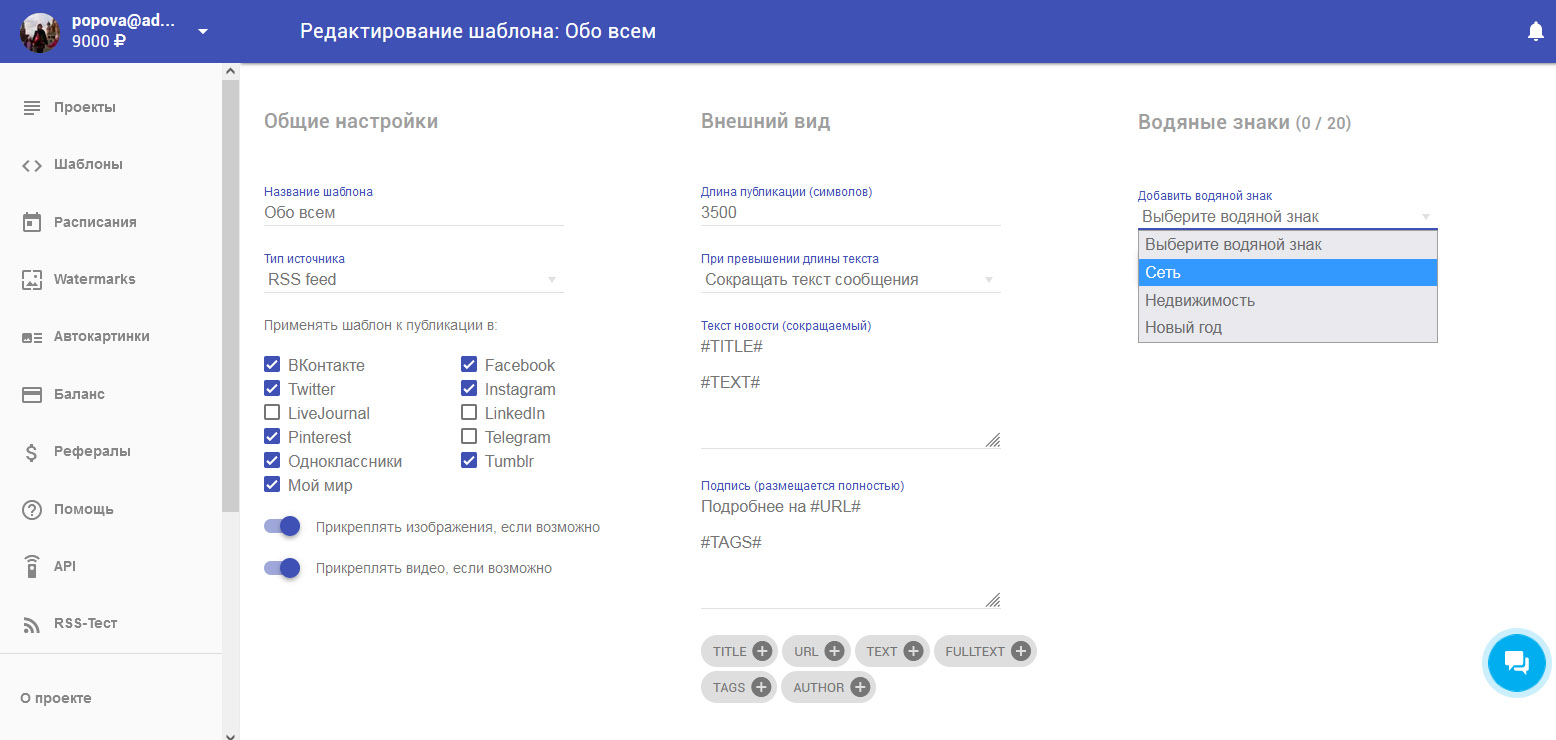The image size is (1556, 740).
Task: Uncheck the Facebook checkbox
Action: point(469,365)
